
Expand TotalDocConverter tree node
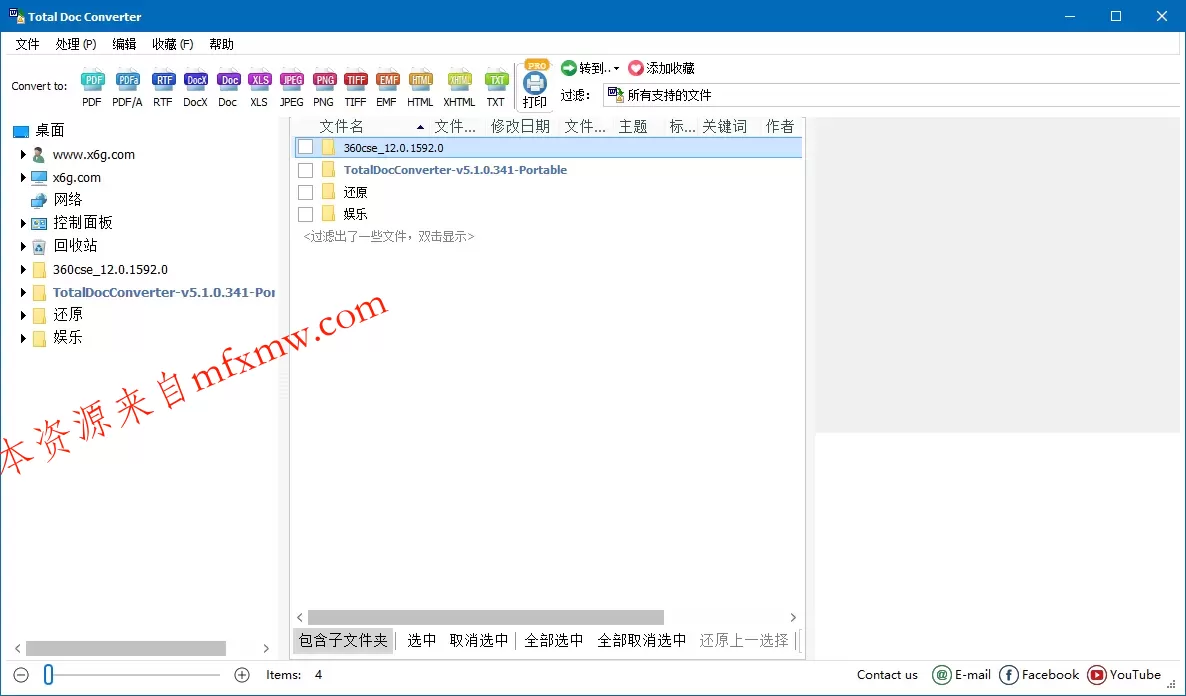(x=23, y=292)
